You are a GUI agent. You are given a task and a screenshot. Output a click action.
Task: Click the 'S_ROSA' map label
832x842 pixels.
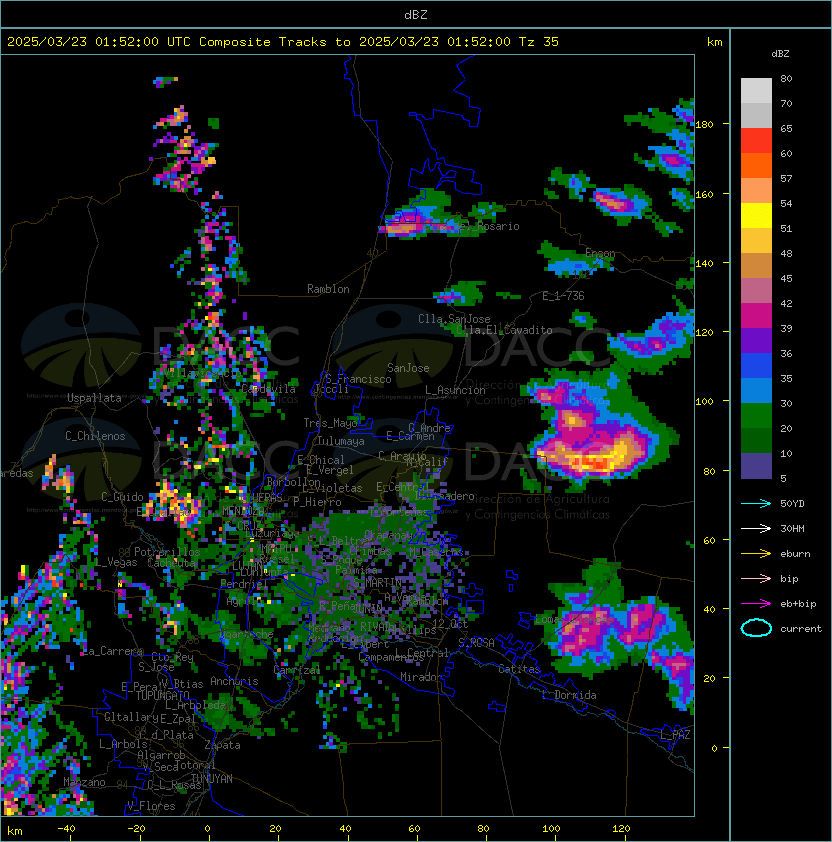click(476, 643)
